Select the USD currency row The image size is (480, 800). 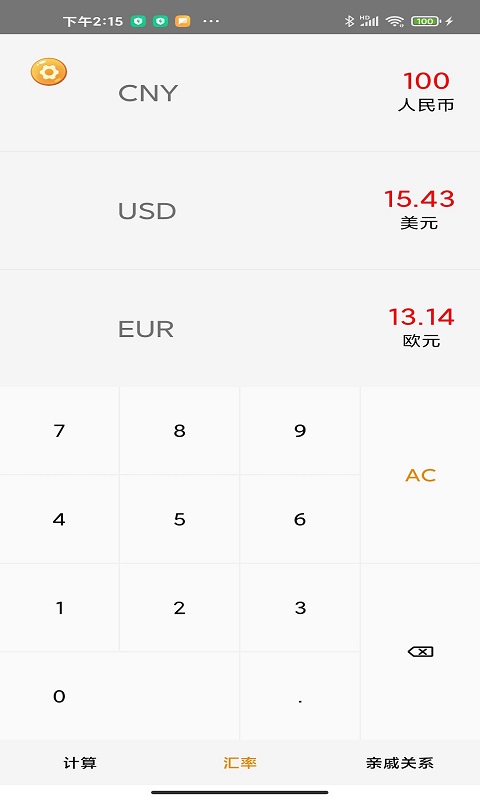point(240,211)
